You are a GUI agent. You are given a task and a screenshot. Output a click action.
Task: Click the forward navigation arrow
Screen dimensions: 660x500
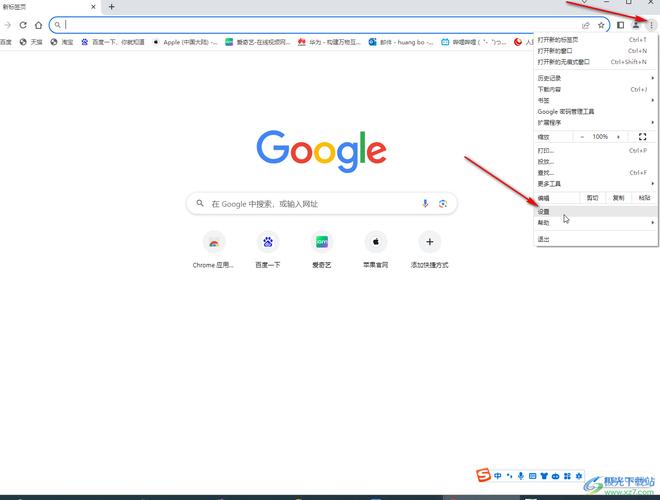[x=8, y=25]
